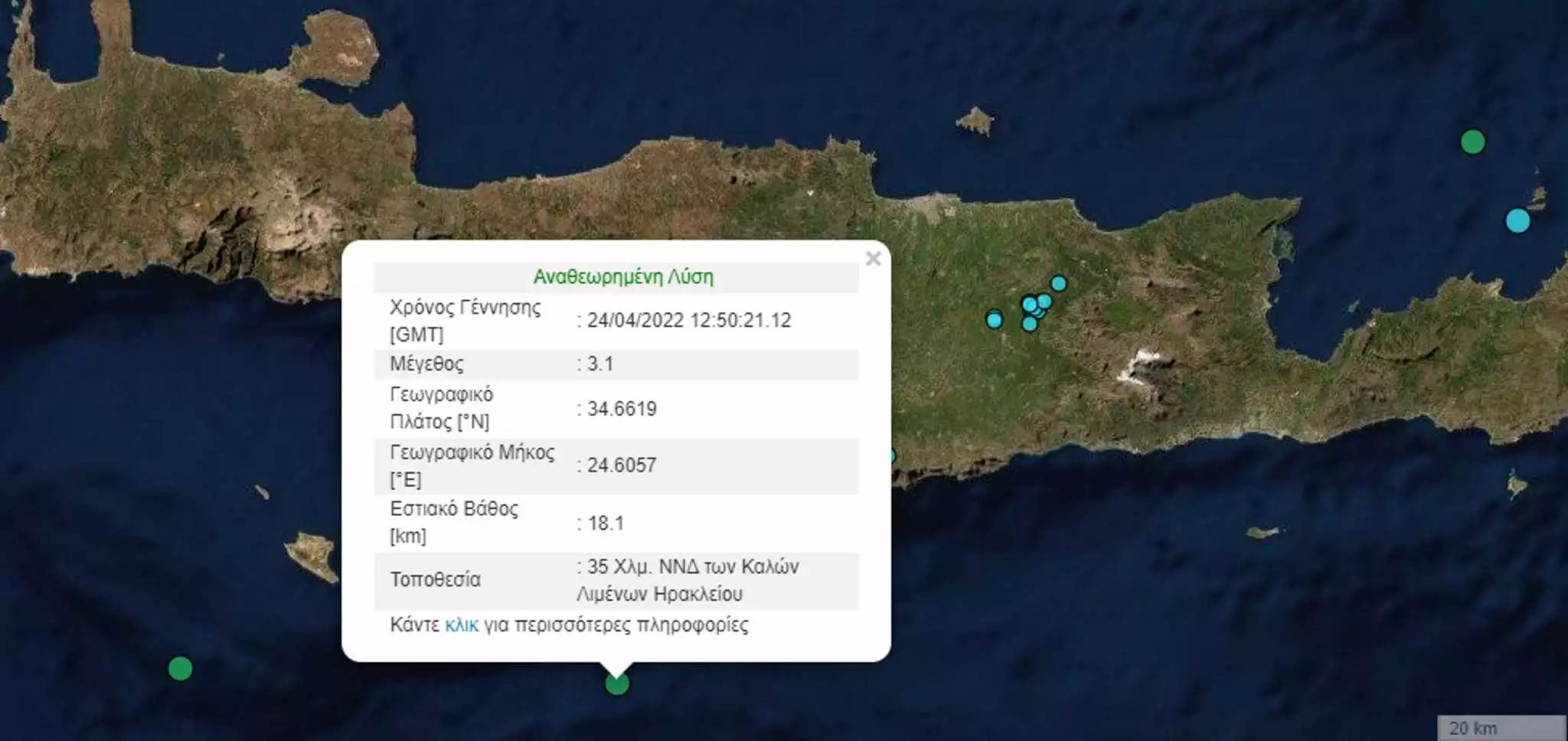Select the green marker southwest of Crete
The width and height of the screenshot is (1568, 741).
pos(182,668)
